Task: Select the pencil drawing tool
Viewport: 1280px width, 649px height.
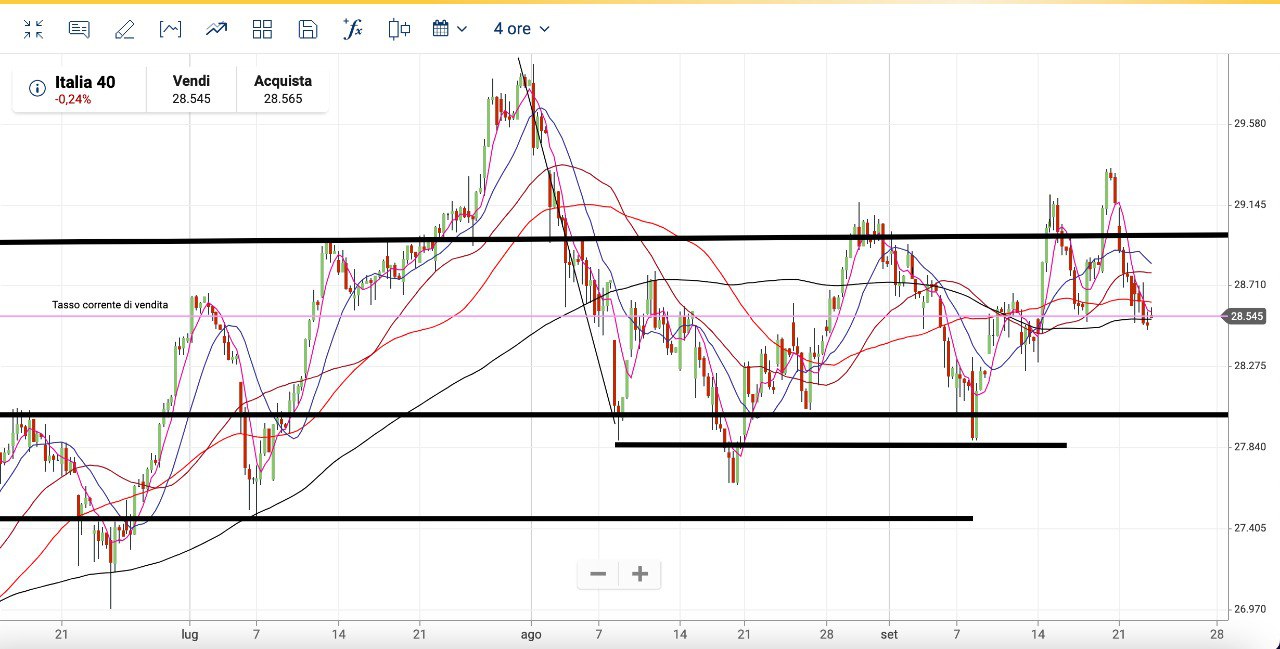Action: tap(124, 29)
